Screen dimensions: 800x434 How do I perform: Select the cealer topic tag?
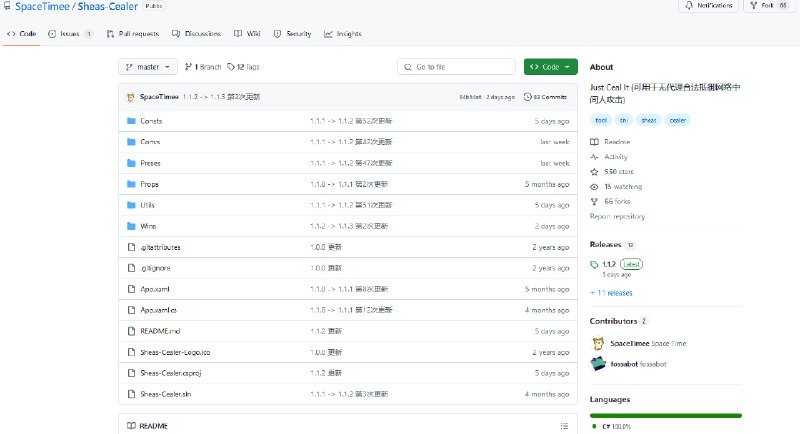click(678, 120)
